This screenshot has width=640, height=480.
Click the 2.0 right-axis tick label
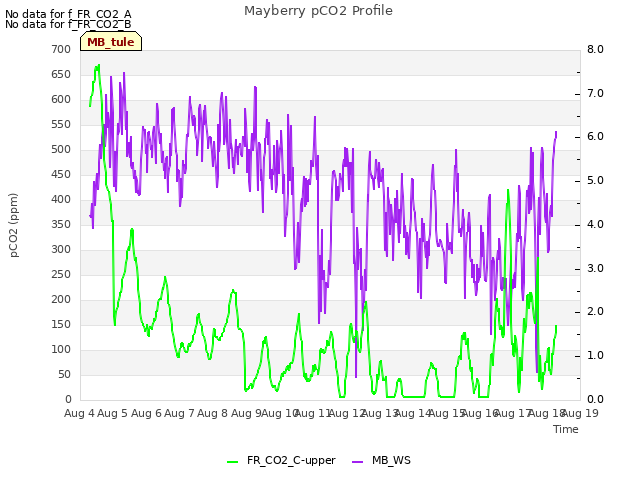595,312
